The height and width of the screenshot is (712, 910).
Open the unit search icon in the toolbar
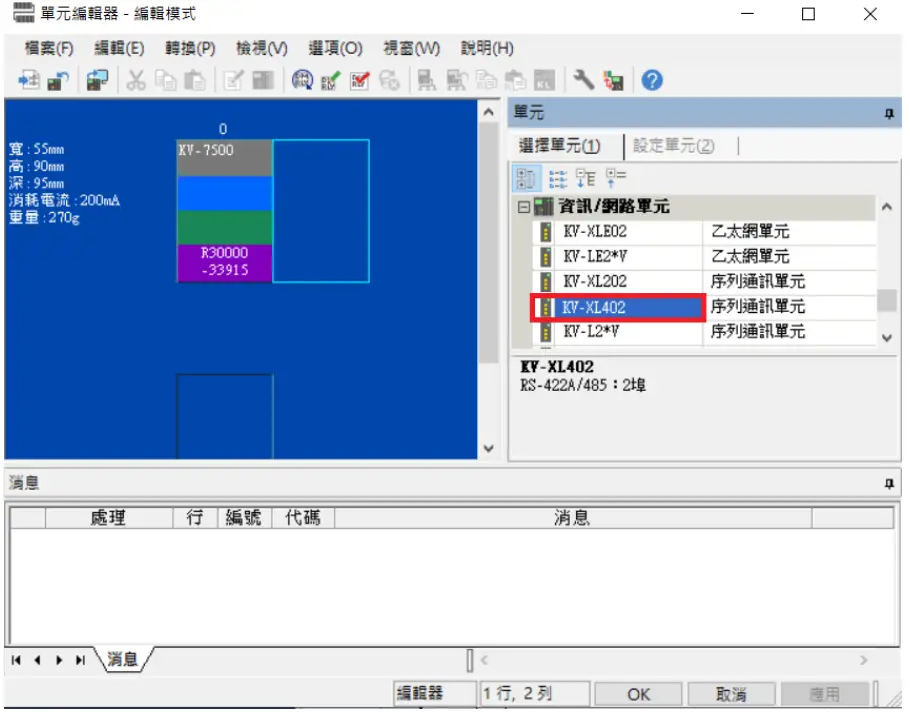click(300, 80)
